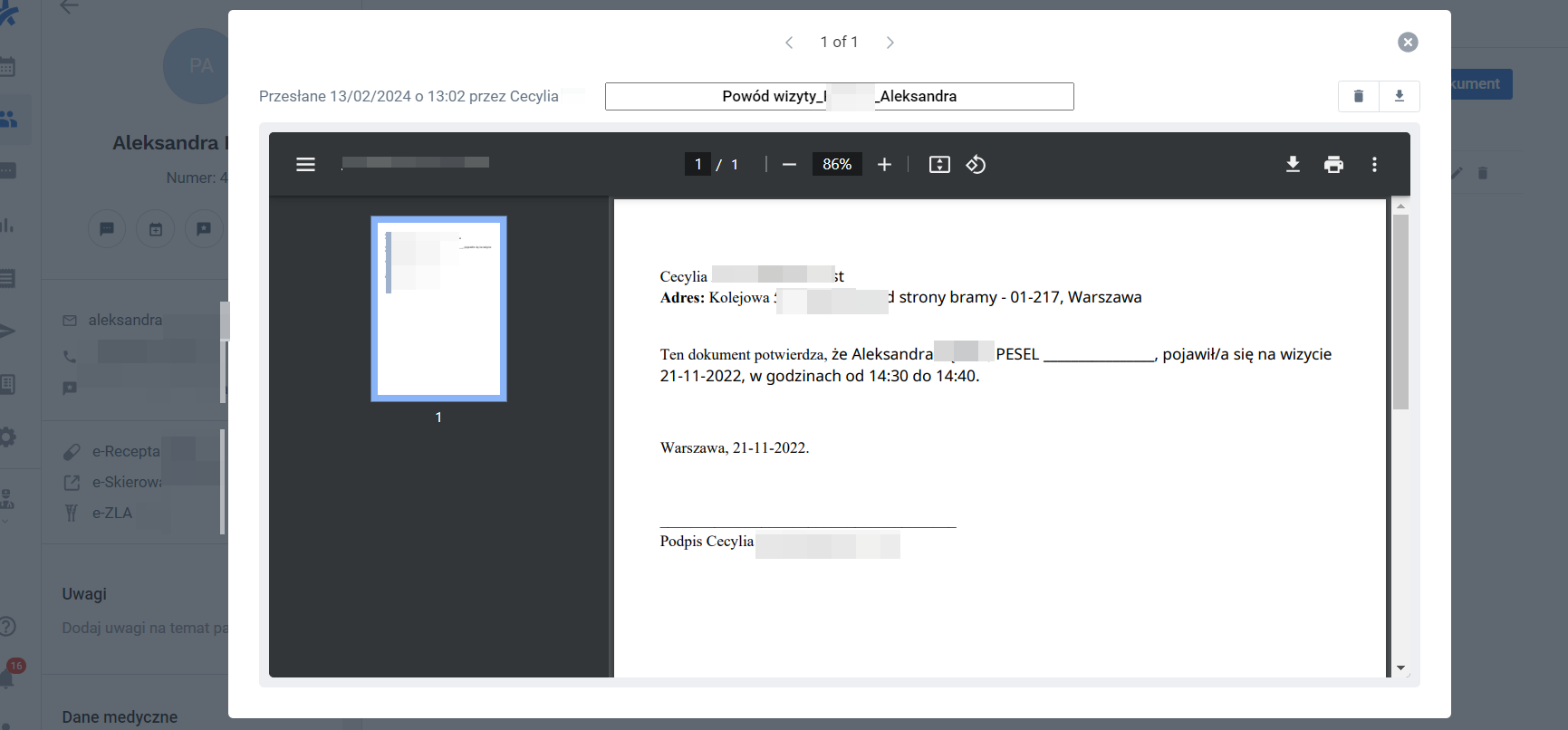This screenshot has width=1568, height=730.
Task: Delete the uploaded document with trash icon
Action: (x=1359, y=96)
